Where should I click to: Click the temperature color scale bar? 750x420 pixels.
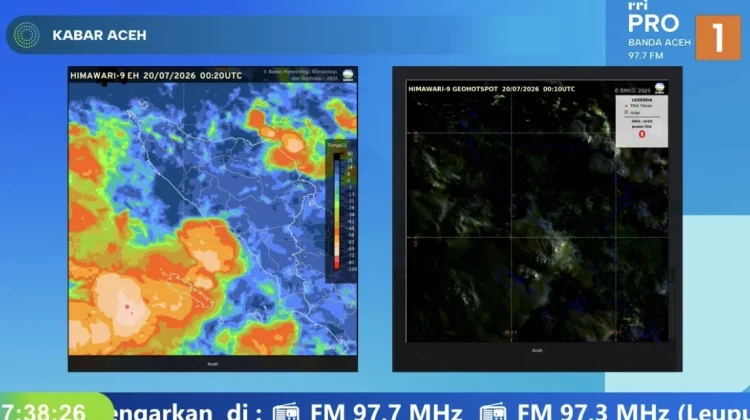pos(337,211)
